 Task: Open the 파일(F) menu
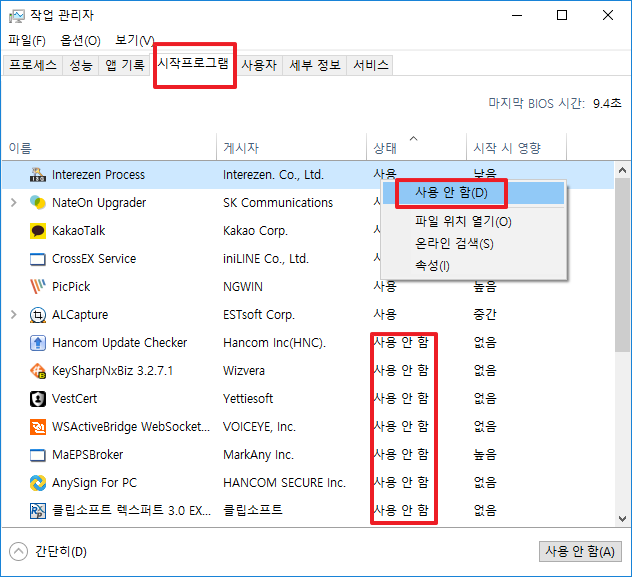[x=27, y=40]
